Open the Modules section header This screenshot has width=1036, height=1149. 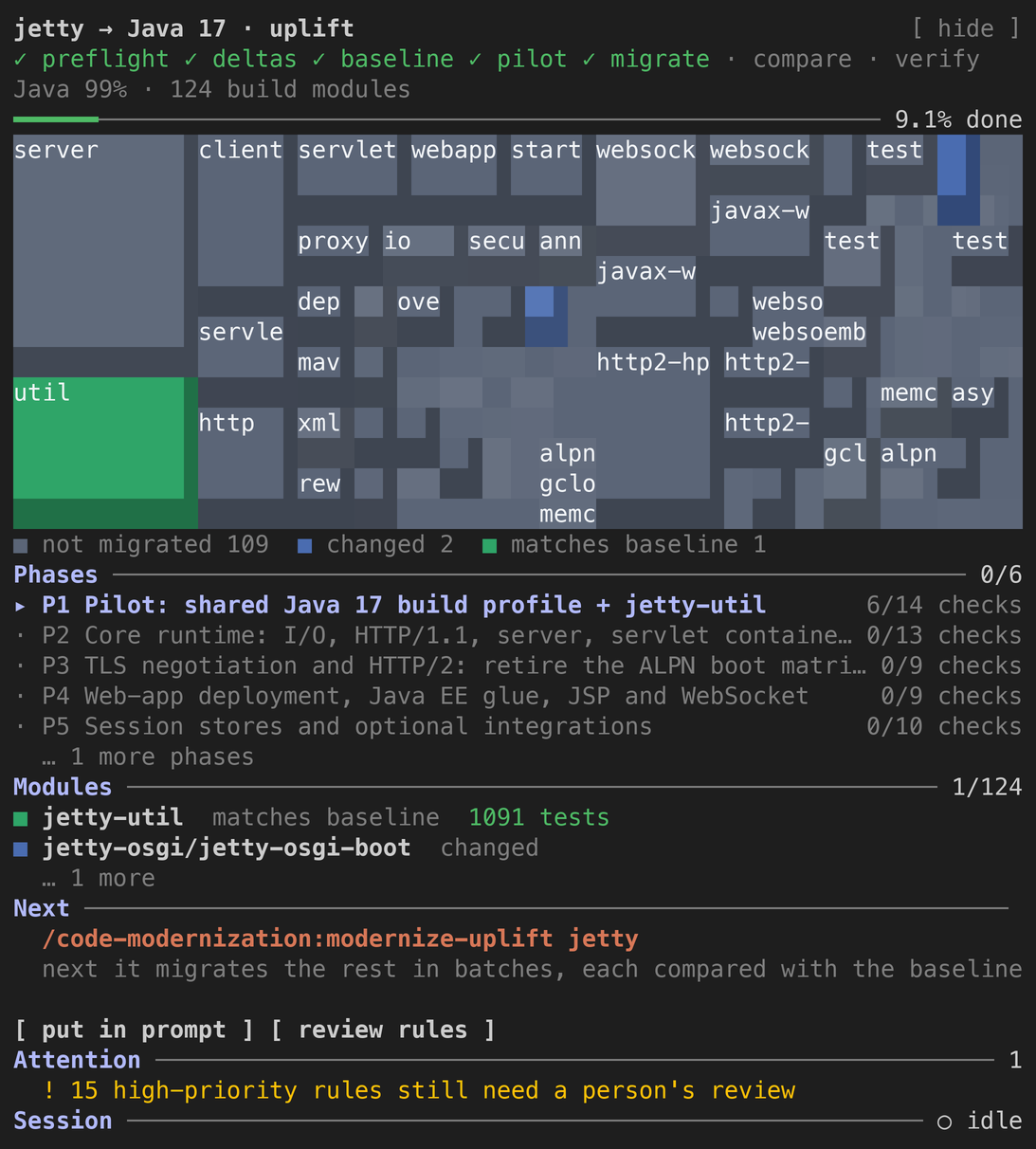[x=63, y=787]
